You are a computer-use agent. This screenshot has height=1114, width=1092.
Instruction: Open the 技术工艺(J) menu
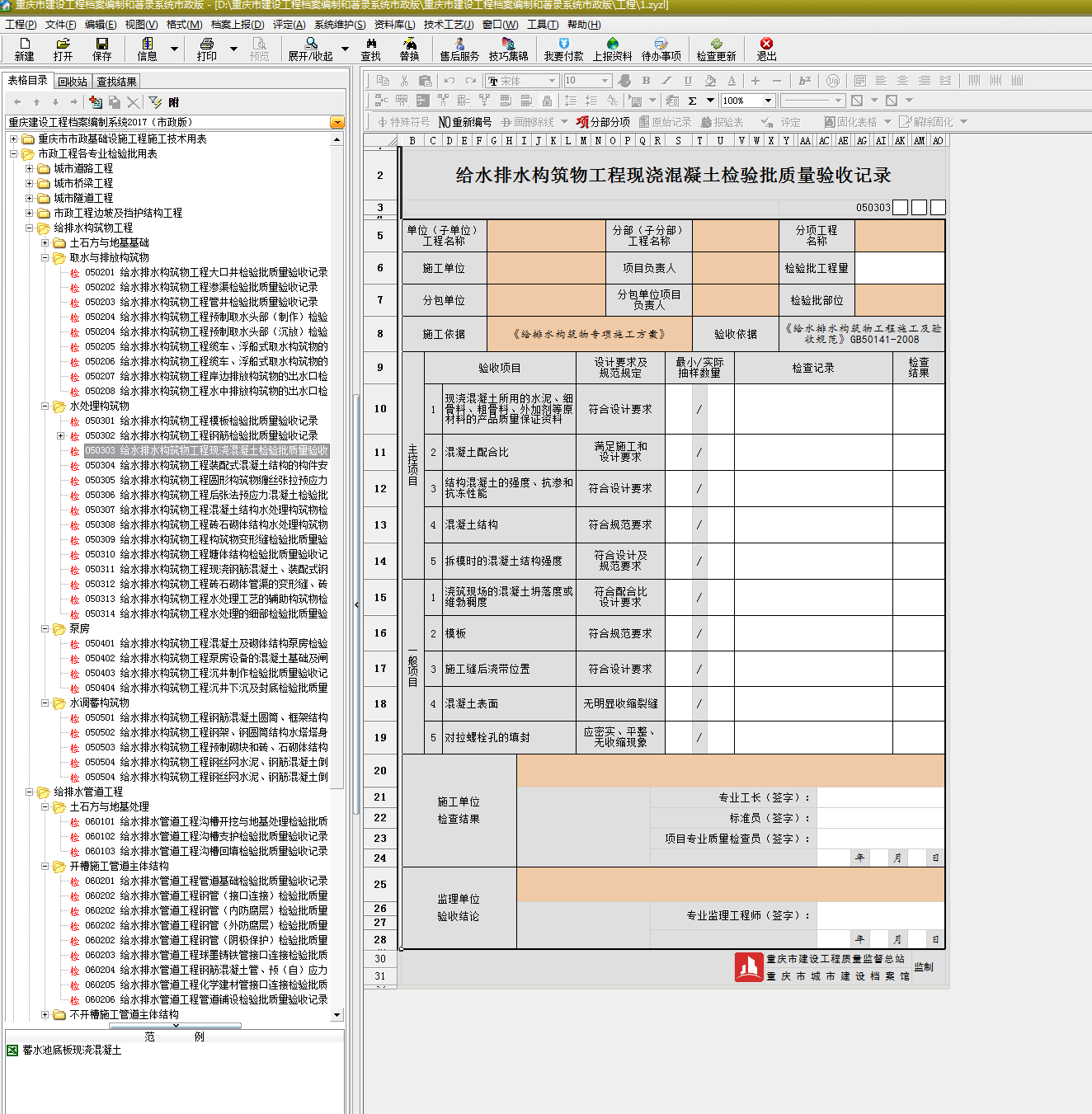coord(449,25)
